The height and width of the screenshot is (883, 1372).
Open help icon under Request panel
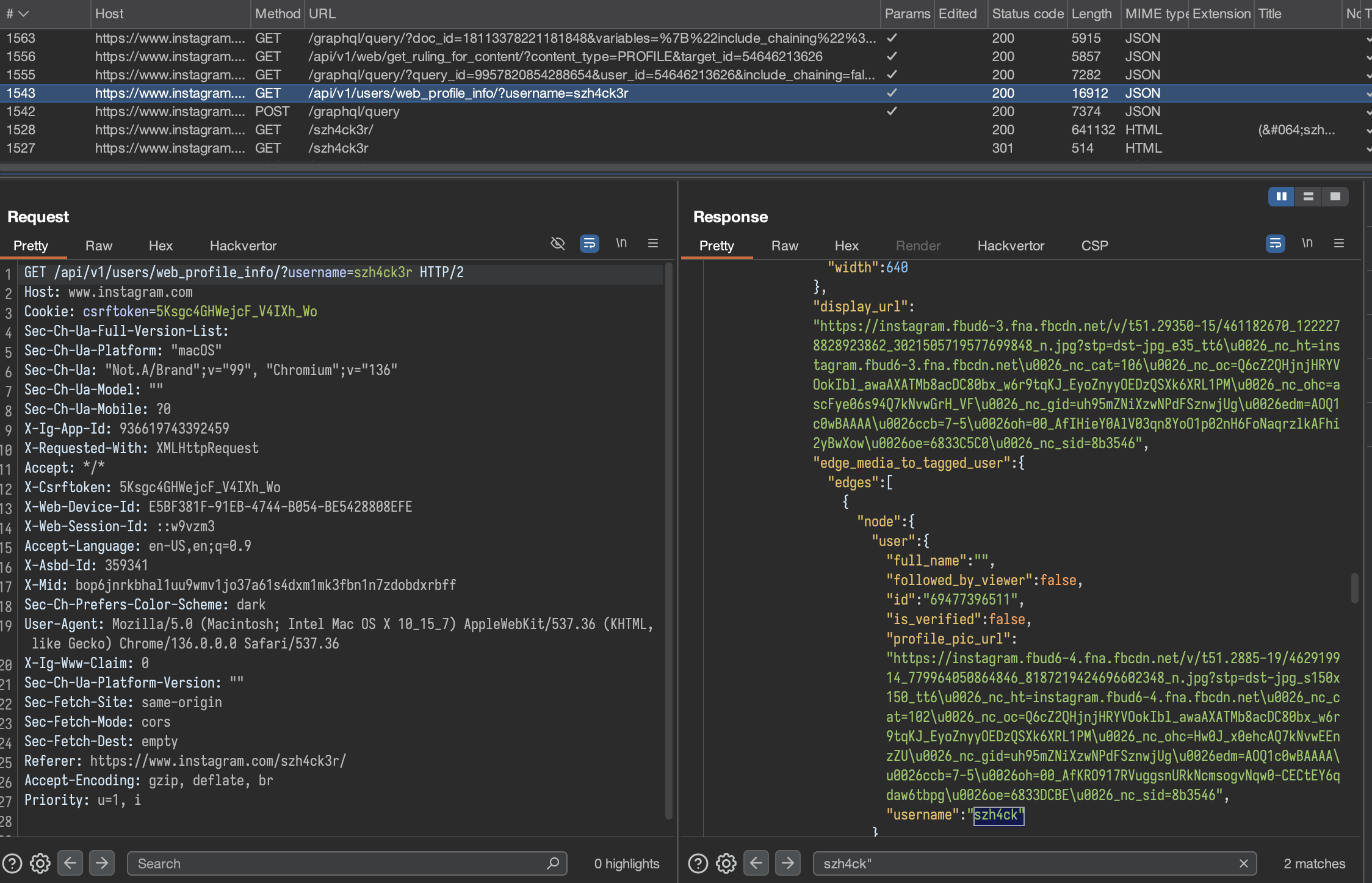12,863
